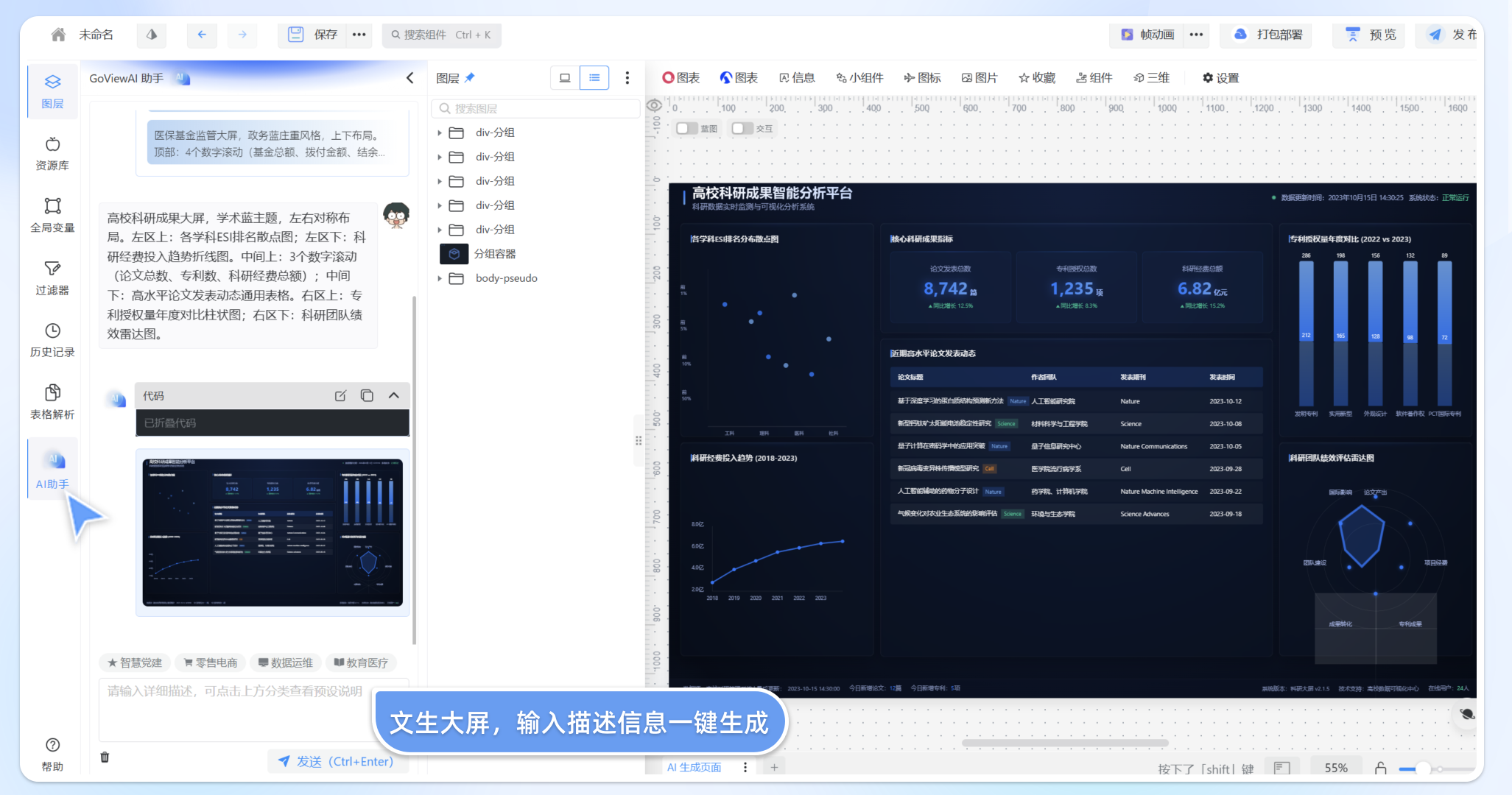Open the 历史记录 panel
This screenshot has width=1512, height=795.
[x=52, y=339]
